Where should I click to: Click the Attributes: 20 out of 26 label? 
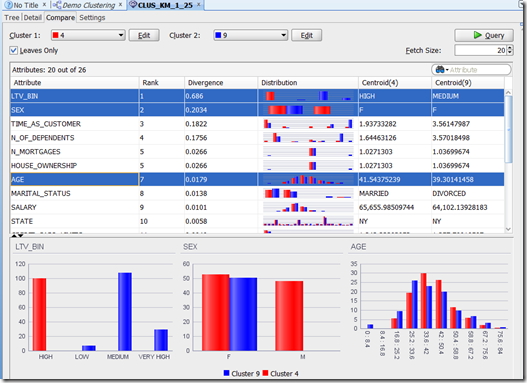coord(49,70)
